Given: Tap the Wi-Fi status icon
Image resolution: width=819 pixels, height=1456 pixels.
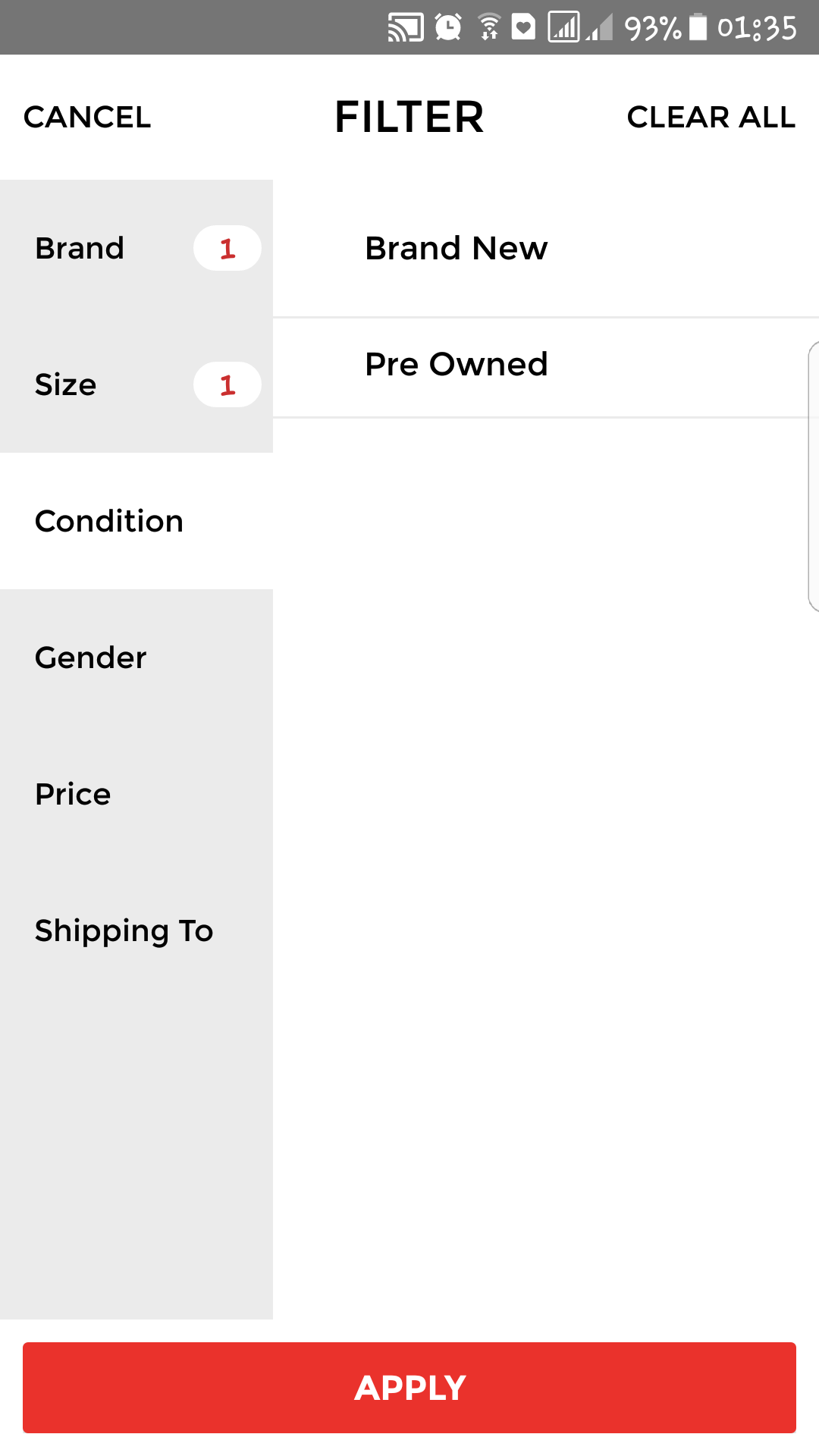Looking at the screenshot, I should (489, 28).
